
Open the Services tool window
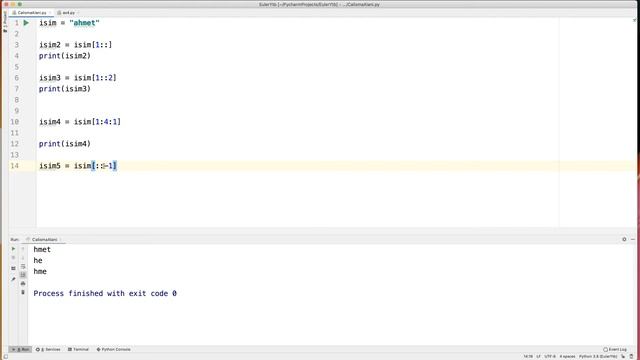click(x=48, y=349)
